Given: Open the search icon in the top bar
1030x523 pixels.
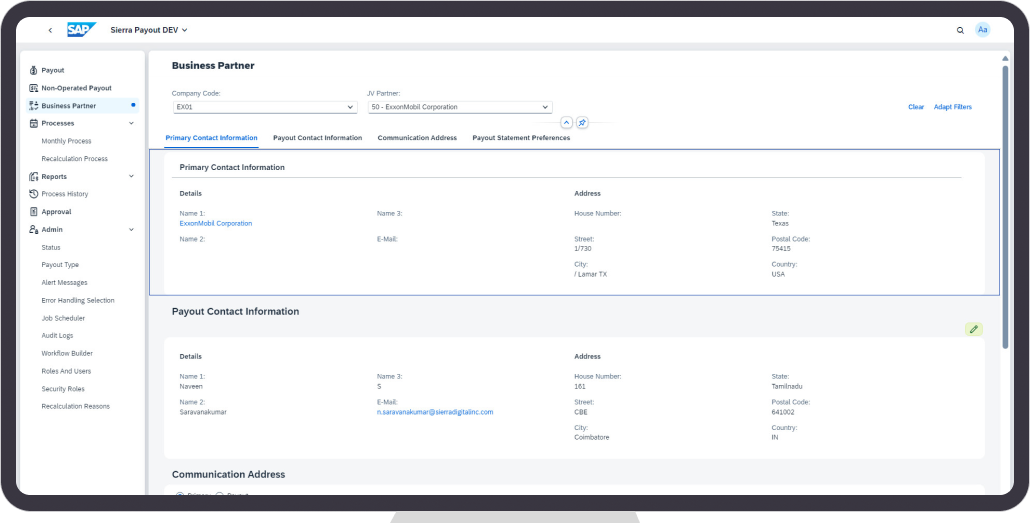Looking at the screenshot, I should coord(960,30).
